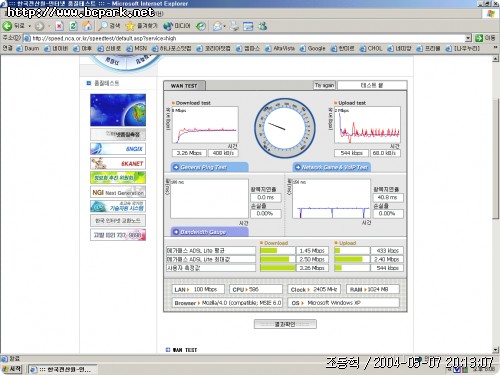500x375 pixels.
Task: Click the page scrollbar down arrow
Action: 496,350
